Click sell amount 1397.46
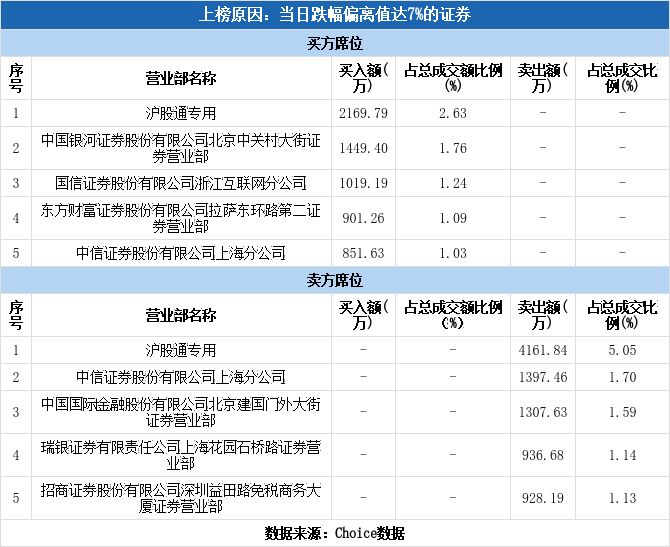The height and width of the screenshot is (547, 670). click(543, 377)
